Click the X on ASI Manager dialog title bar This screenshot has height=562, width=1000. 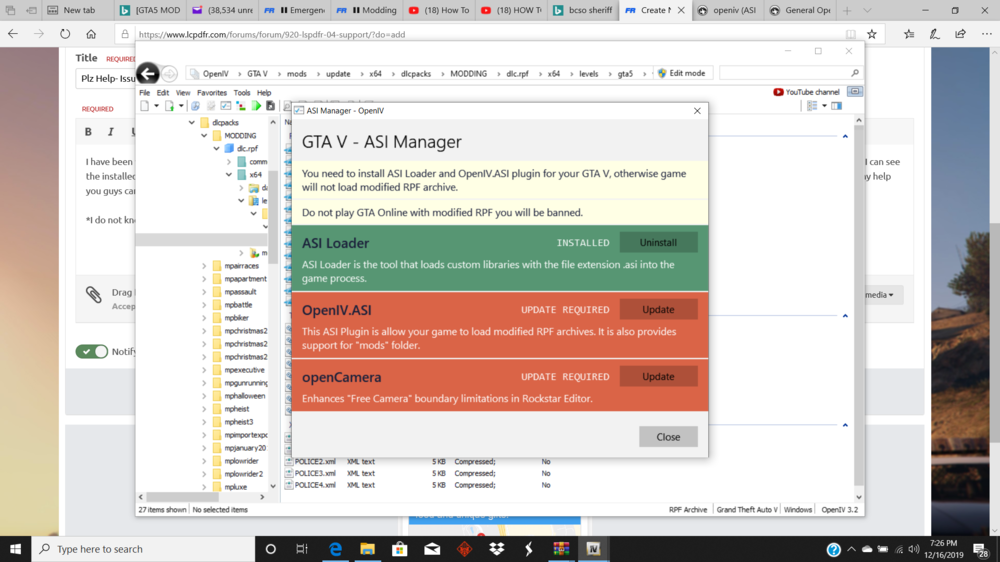click(x=697, y=110)
